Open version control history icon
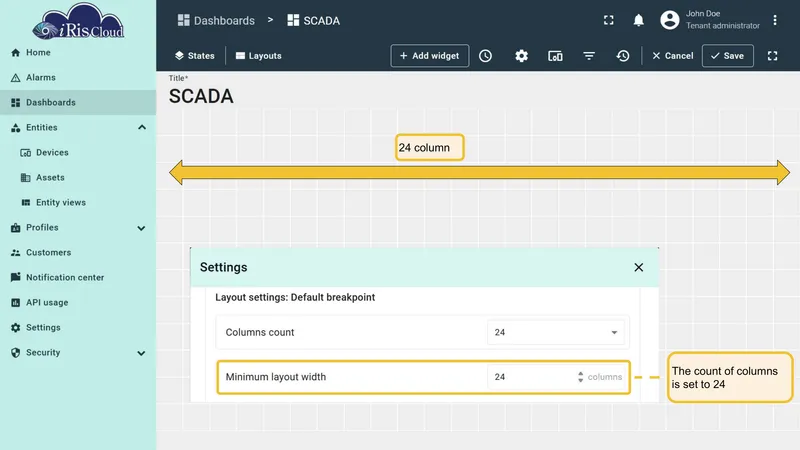 pyautogui.click(x=622, y=56)
